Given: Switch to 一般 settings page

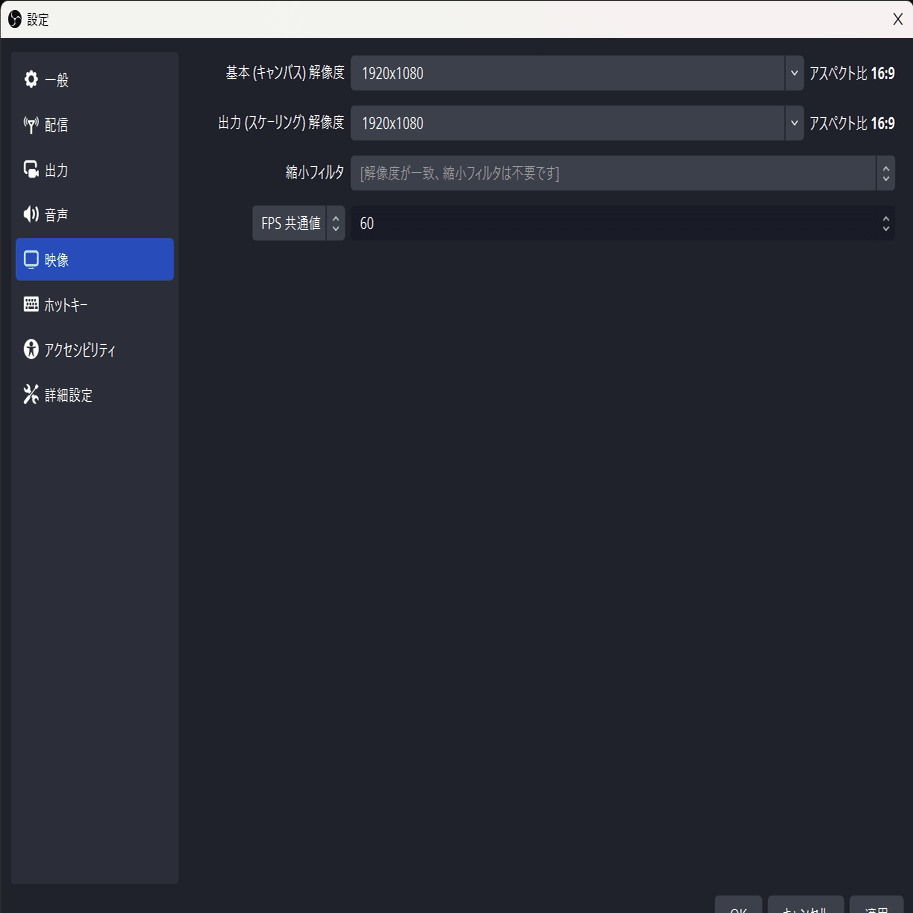Looking at the screenshot, I should 95,79.
